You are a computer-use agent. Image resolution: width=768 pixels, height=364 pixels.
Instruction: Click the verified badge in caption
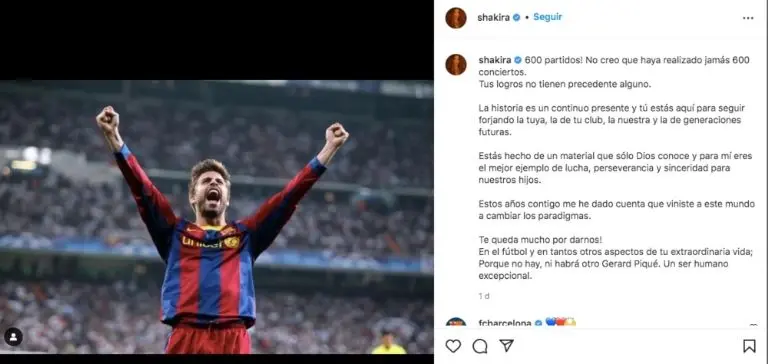[x=517, y=60]
